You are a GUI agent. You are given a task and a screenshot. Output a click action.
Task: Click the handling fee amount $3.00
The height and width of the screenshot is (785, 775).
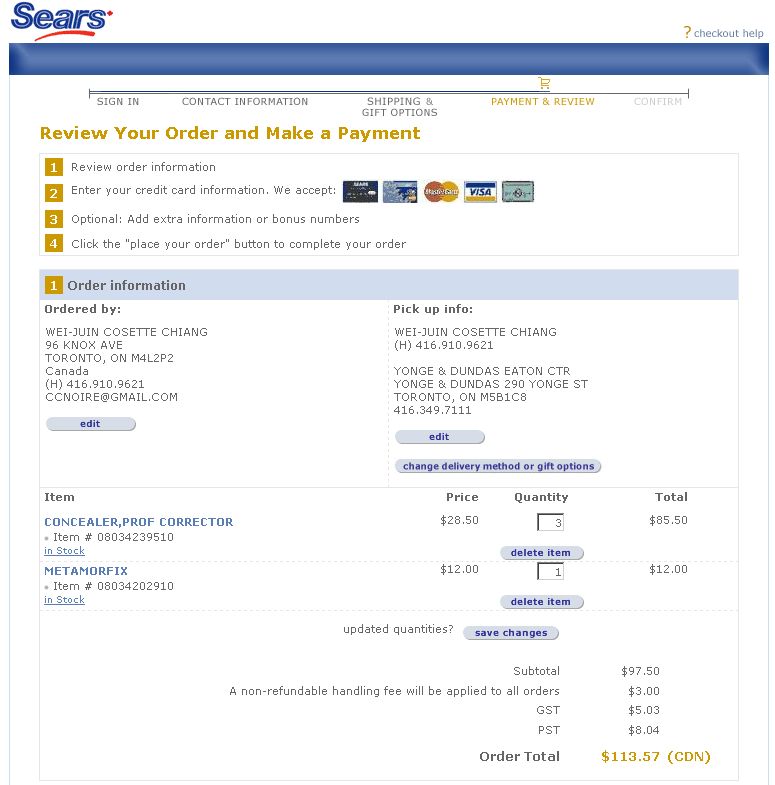pos(644,691)
